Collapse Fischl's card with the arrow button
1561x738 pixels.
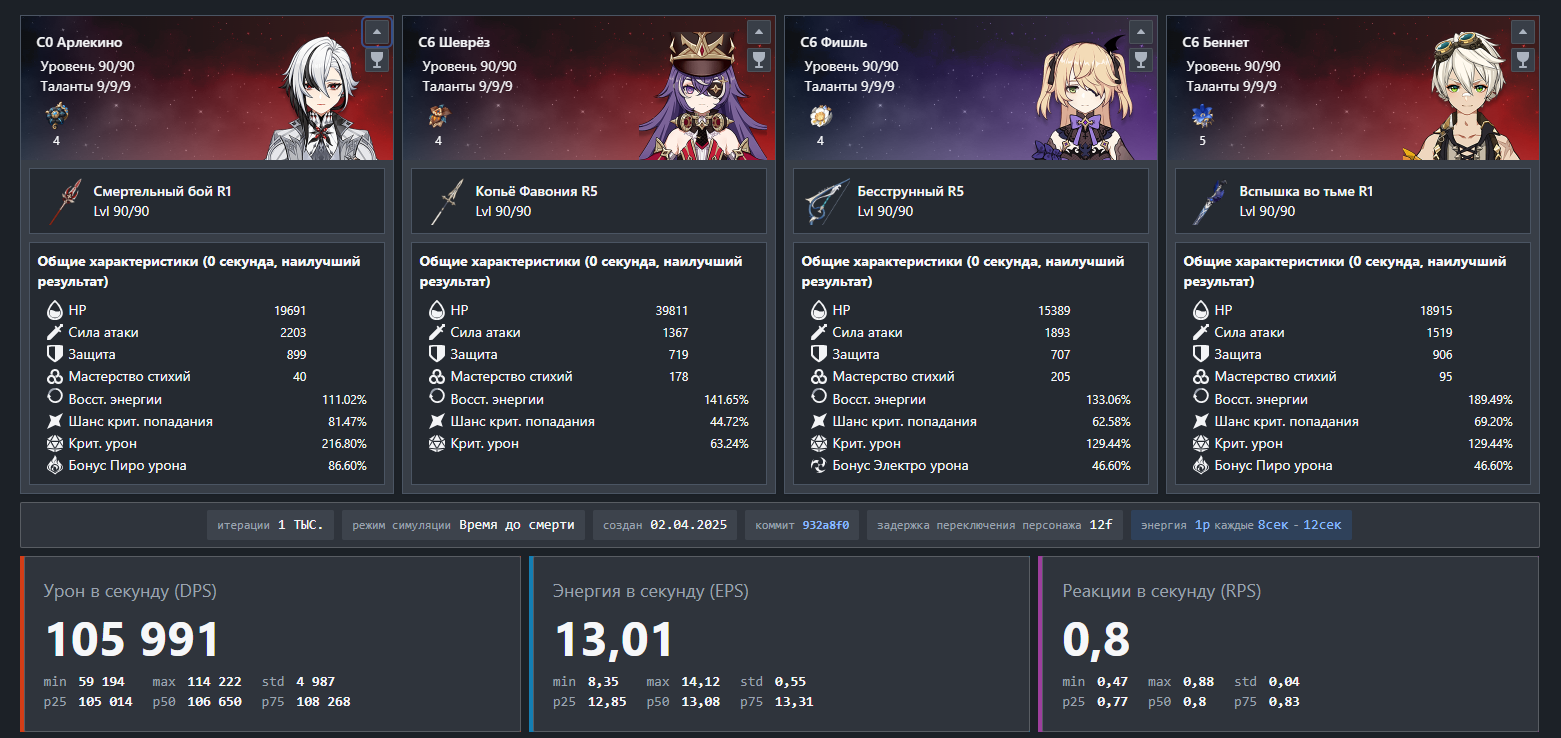(x=1141, y=32)
